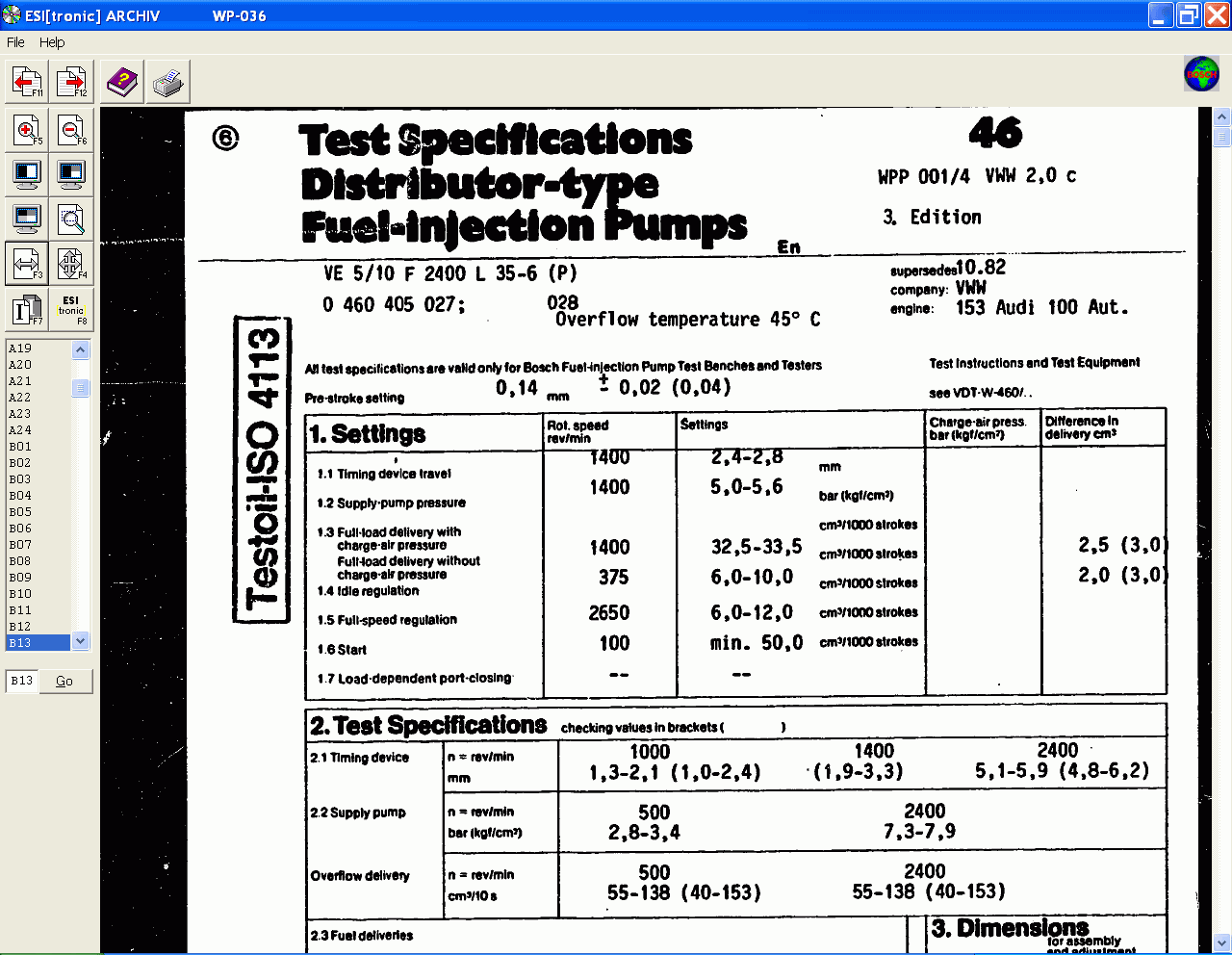Select page A19 in the list
1232x955 pixels.
point(38,348)
